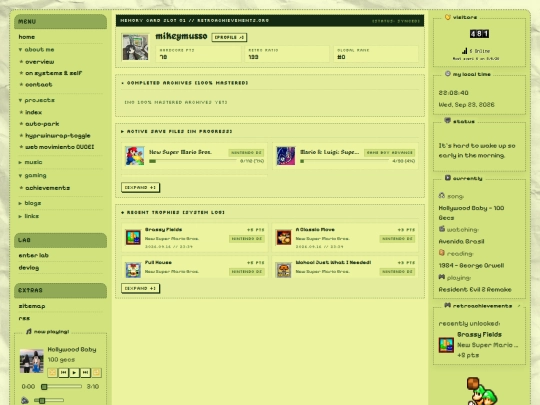Click the PROFILE button next to mikeymusso

[x=229, y=37]
